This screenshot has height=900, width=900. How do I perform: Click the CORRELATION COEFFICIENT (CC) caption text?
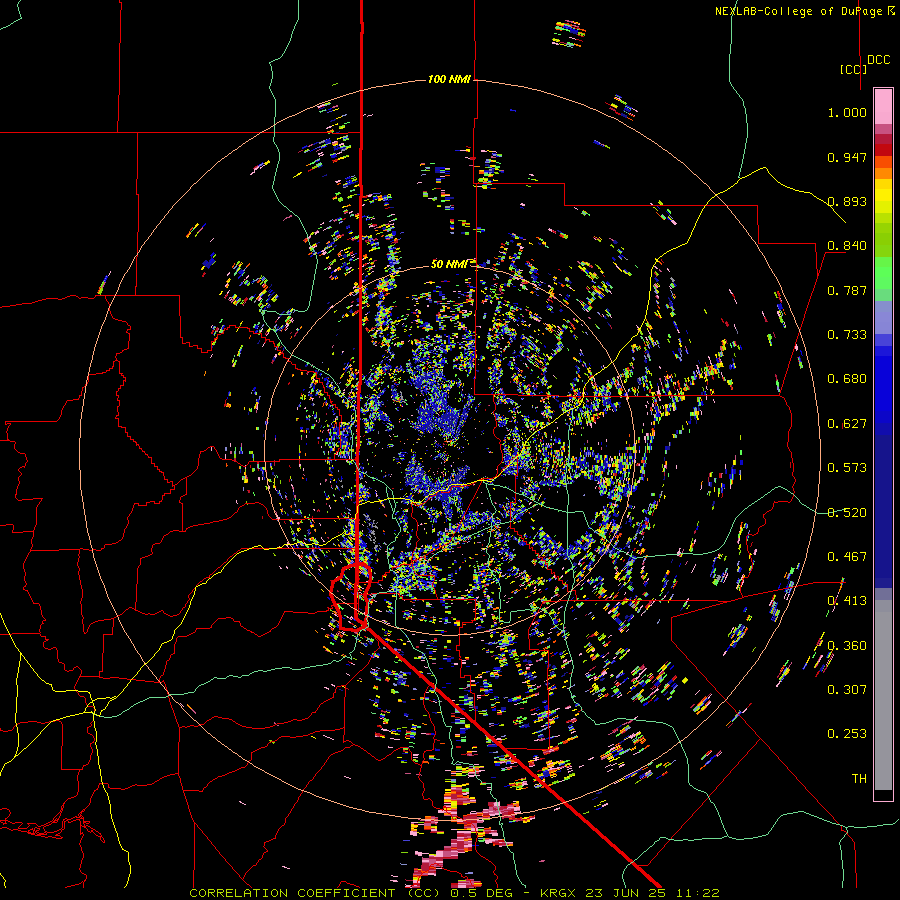315,893
